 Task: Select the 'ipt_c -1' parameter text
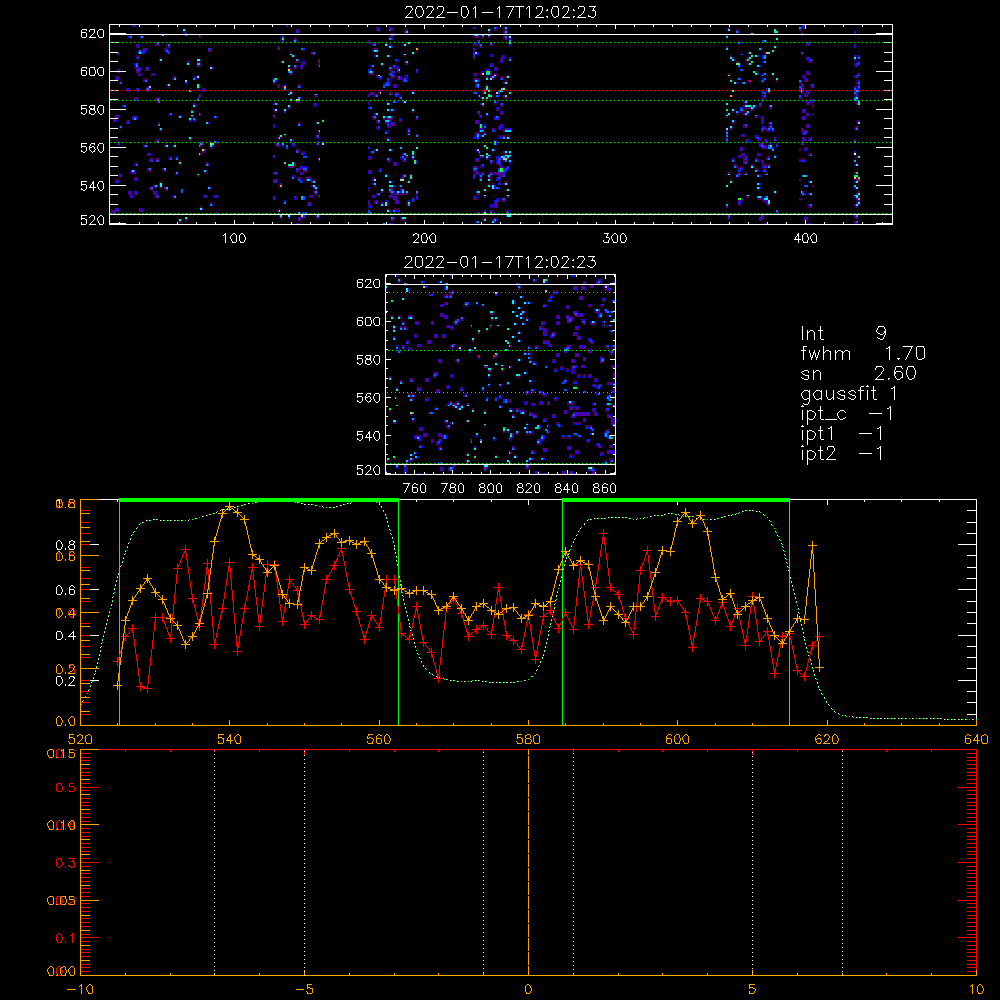(847, 415)
